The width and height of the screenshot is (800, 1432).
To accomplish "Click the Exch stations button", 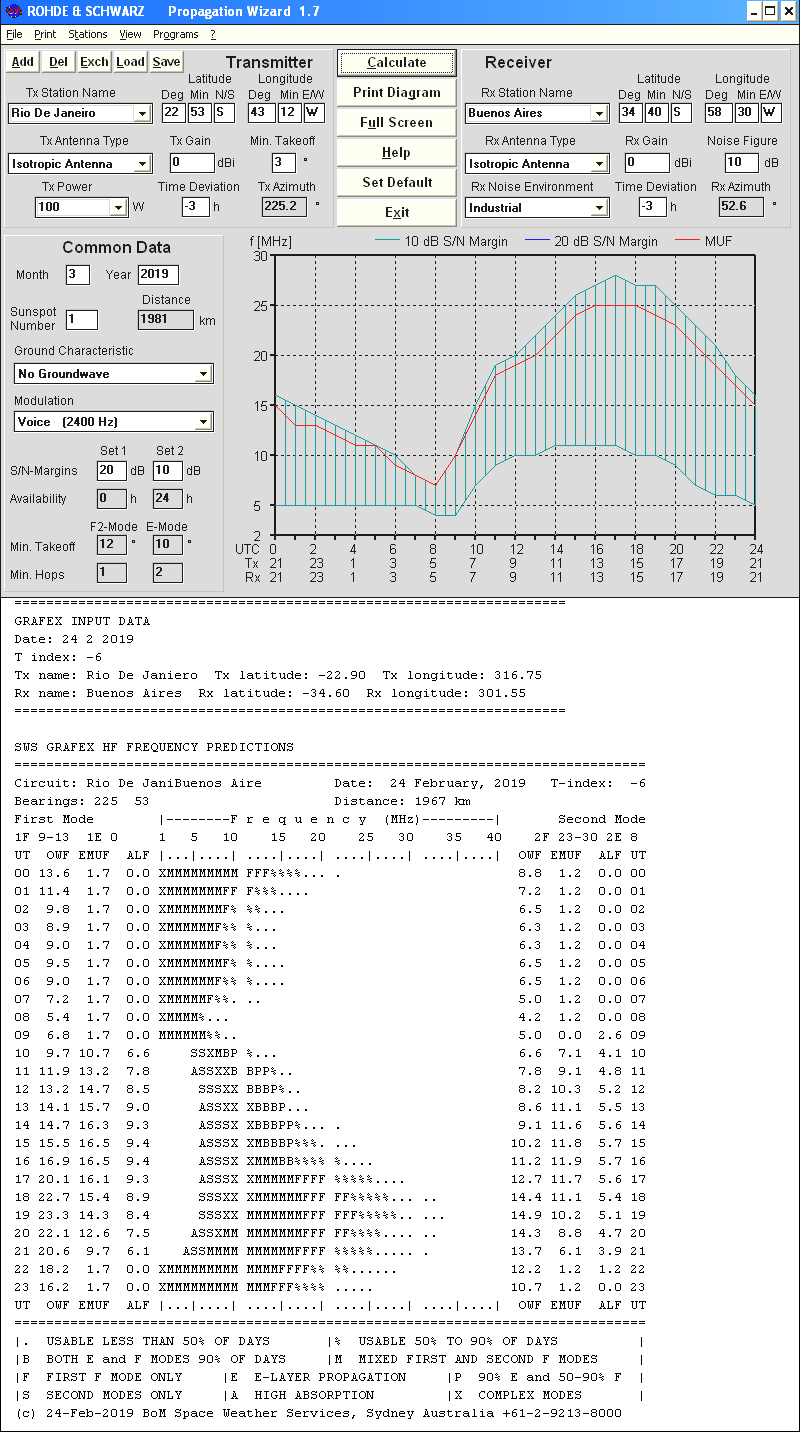I will [x=94, y=62].
